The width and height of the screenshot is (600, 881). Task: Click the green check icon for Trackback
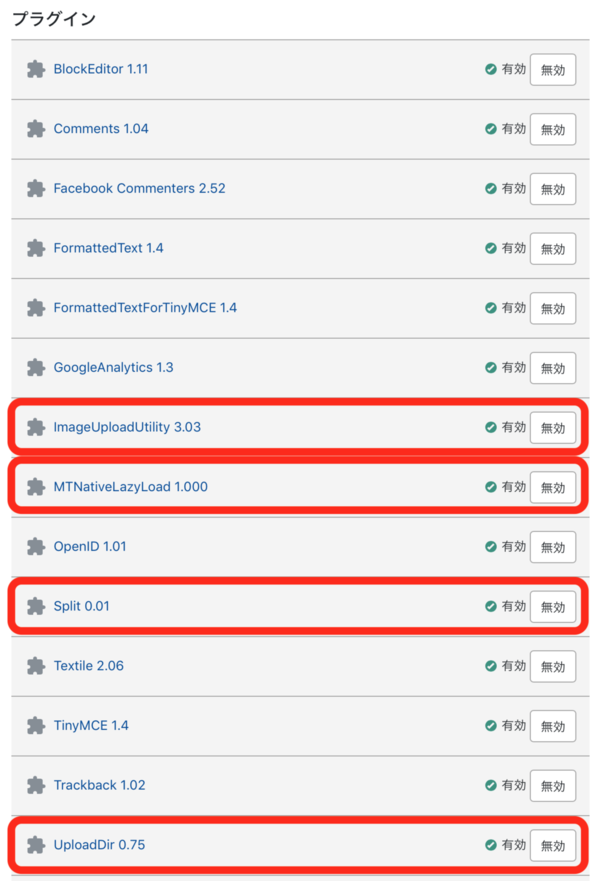click(x=491, y=785)
